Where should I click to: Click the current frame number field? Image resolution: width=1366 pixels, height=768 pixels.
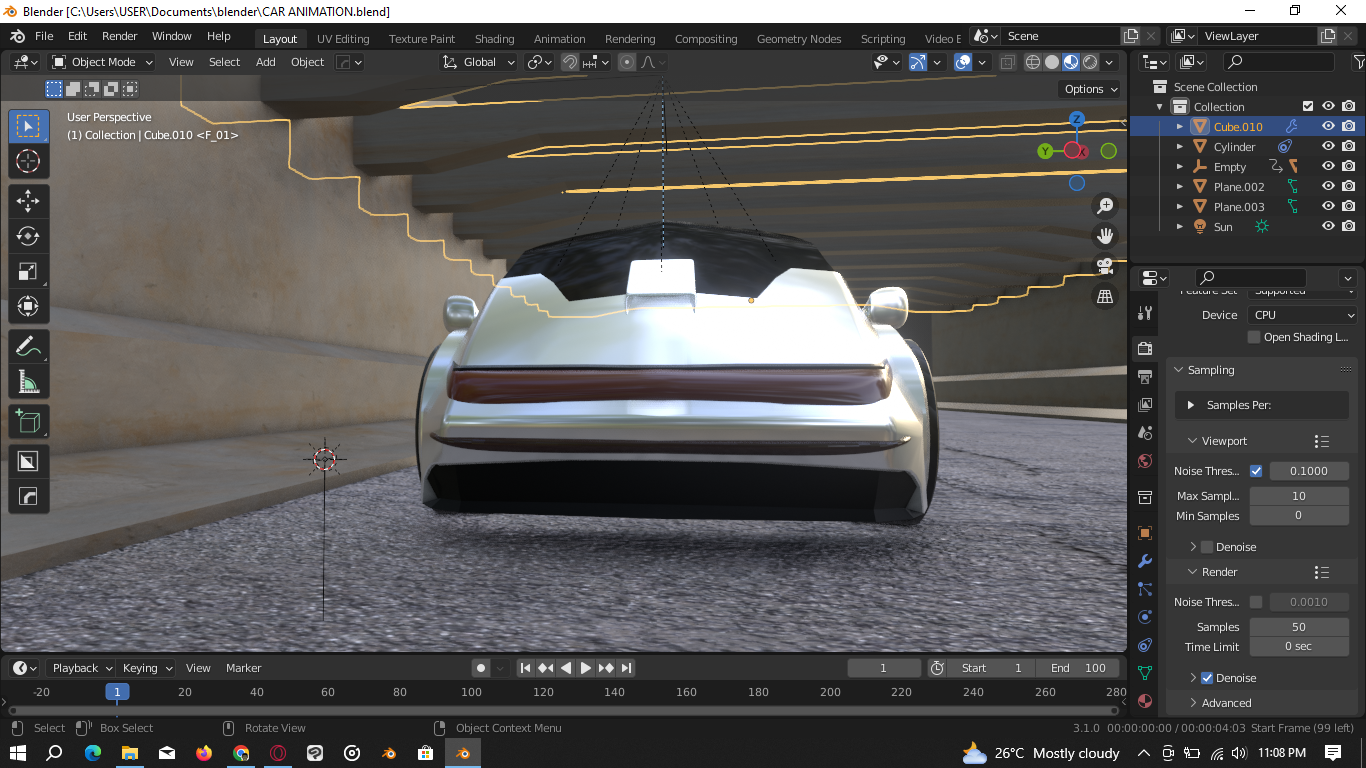click(884, 668)
